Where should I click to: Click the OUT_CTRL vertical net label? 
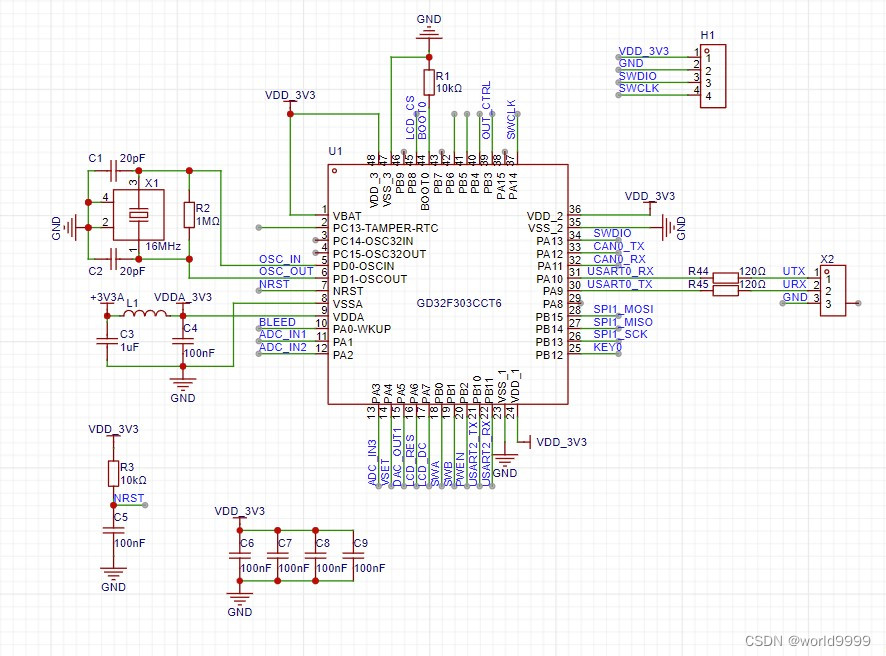point(486,110)
